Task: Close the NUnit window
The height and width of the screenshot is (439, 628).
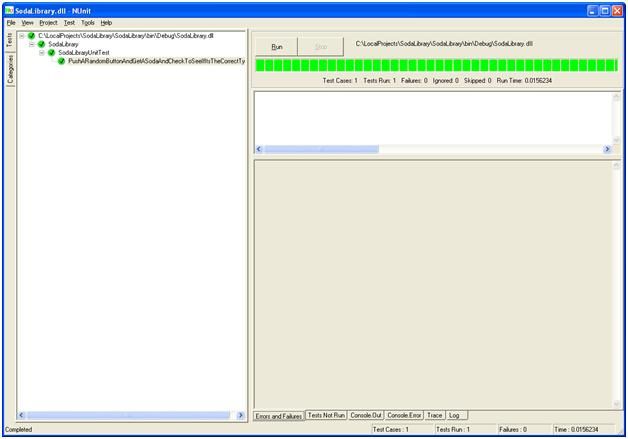Action: [618, 11]
